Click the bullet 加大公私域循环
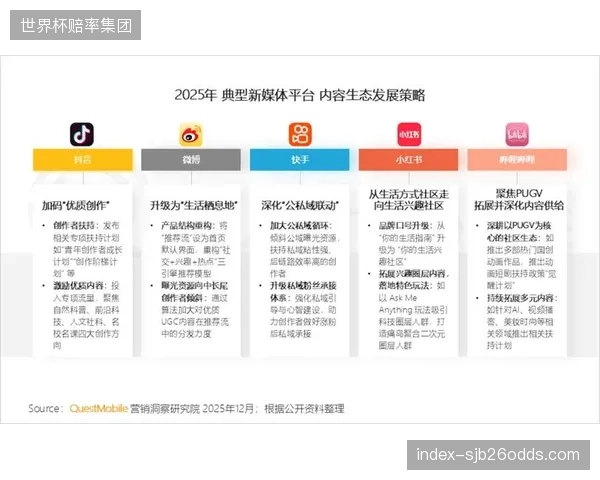 click(301, 225)
